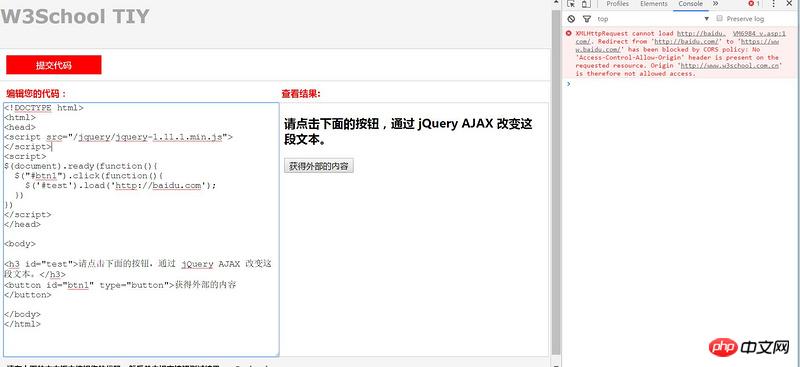
Task: Click the 查看结果 label
Action: pyautogui.click(x=301, y=94)
